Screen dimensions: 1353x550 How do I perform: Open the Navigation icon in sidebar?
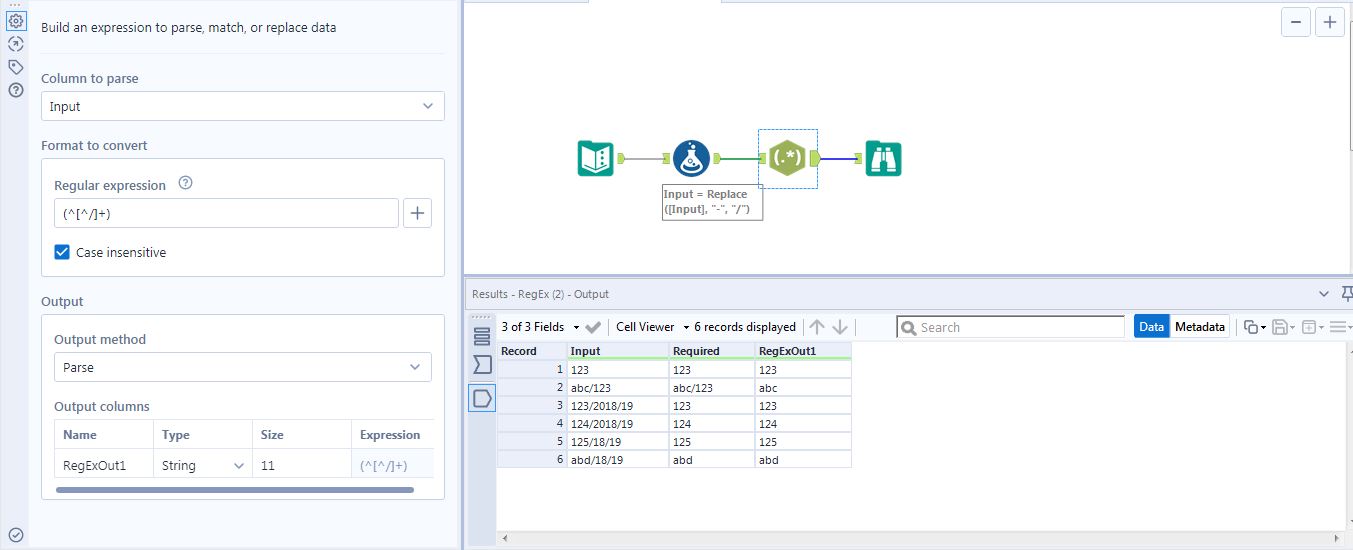click(x=16, y=44)
